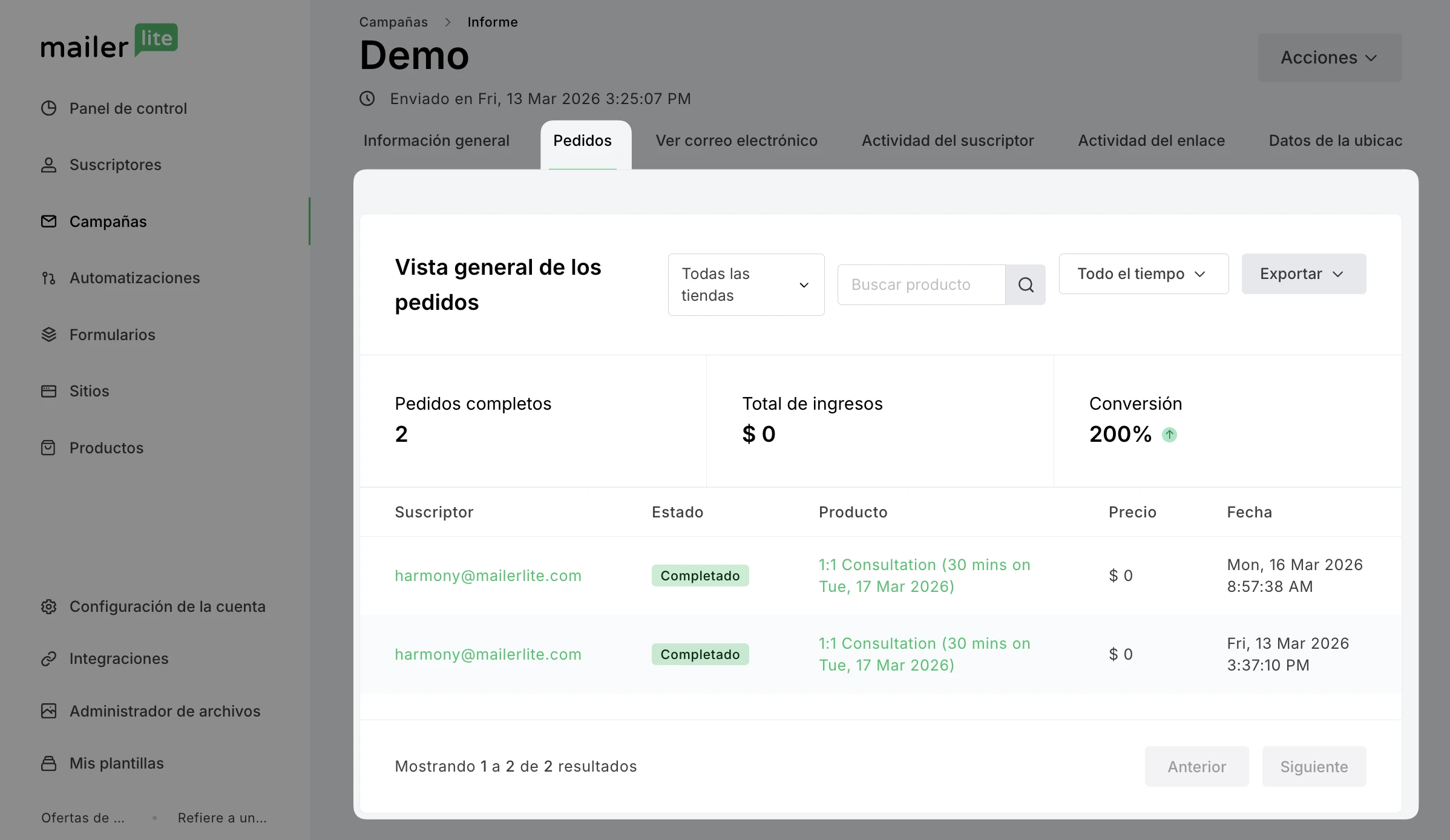Open Sitios from sidebar

coord(90,391)
